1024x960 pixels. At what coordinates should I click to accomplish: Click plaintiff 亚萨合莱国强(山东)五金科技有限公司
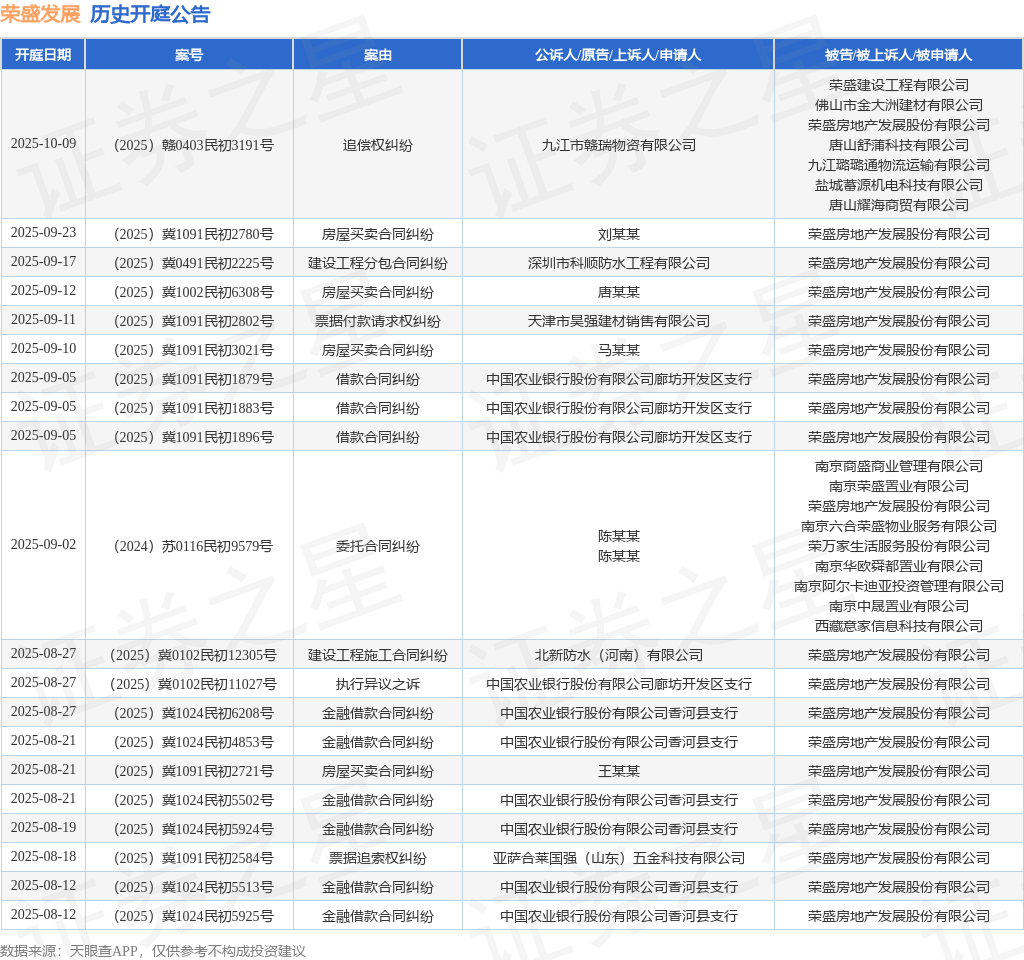pos(618,858)
